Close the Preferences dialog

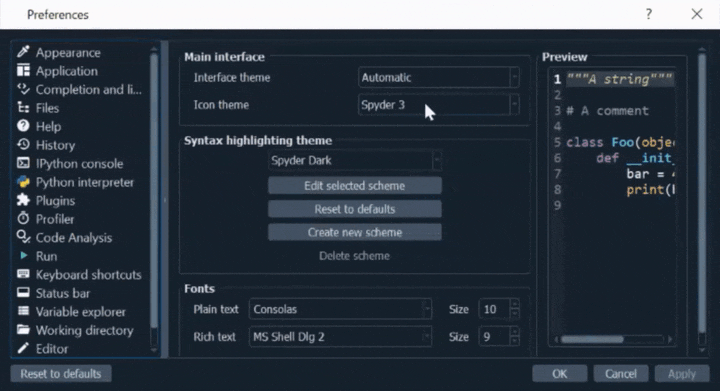coord(697,14)
